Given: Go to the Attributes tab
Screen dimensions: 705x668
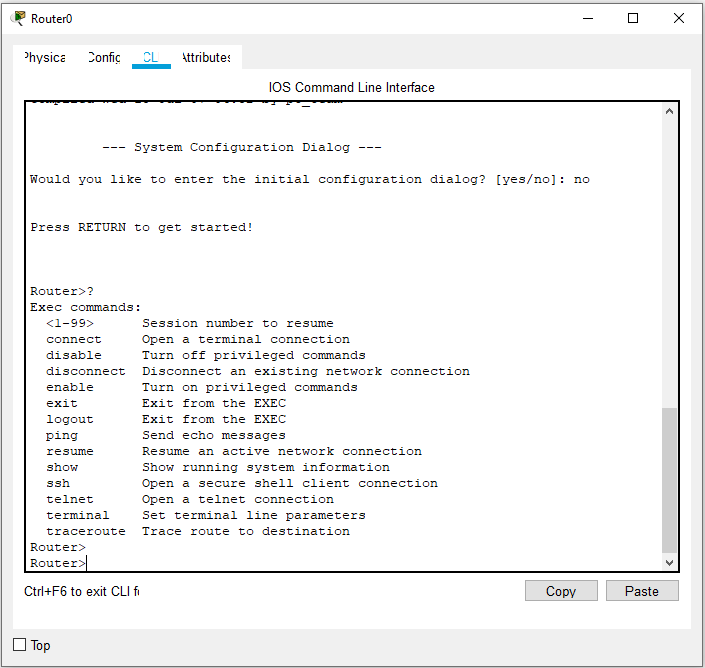Looking at the screenshot, I should pos(205,57).
